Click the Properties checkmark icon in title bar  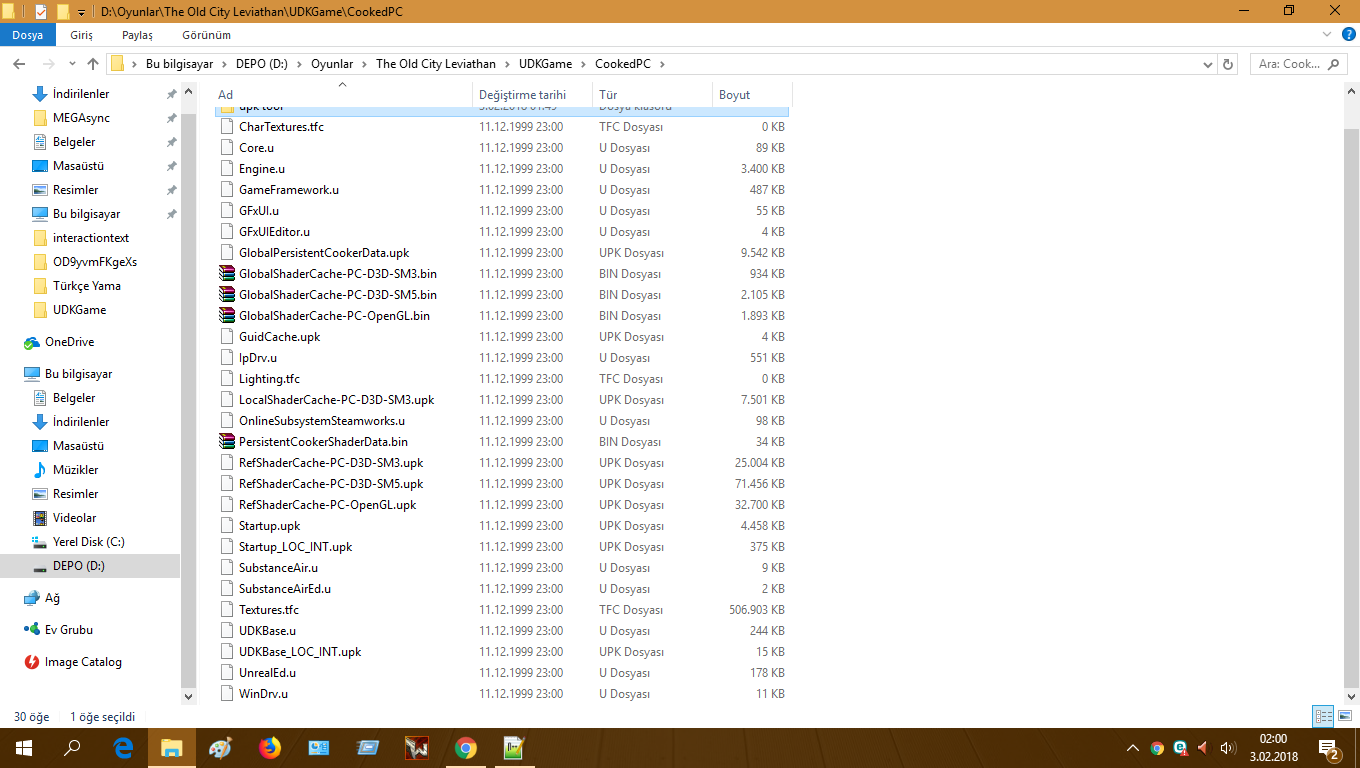41,12
